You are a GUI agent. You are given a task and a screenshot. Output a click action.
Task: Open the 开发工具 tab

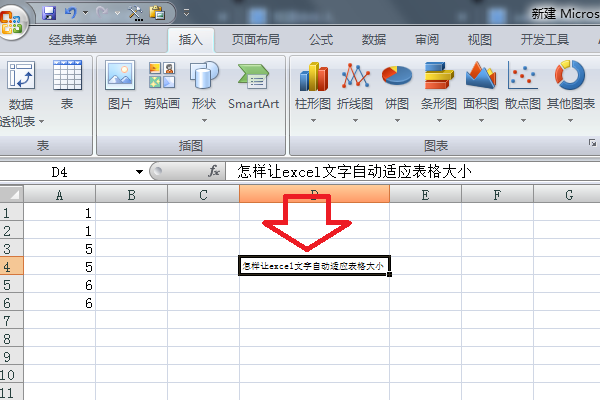pos(545,39)
